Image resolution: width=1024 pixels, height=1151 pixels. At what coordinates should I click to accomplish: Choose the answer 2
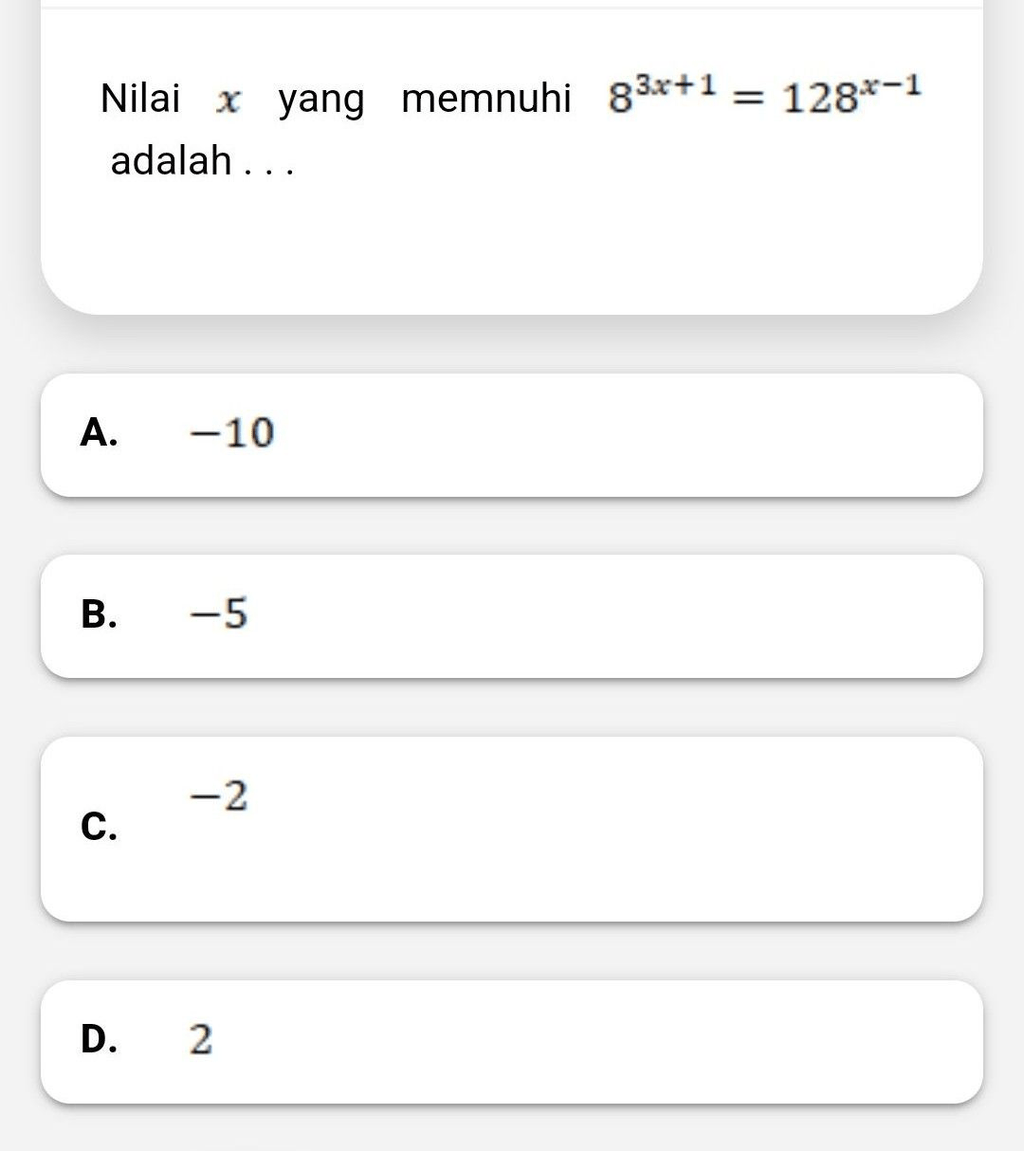pos(201,1039)
